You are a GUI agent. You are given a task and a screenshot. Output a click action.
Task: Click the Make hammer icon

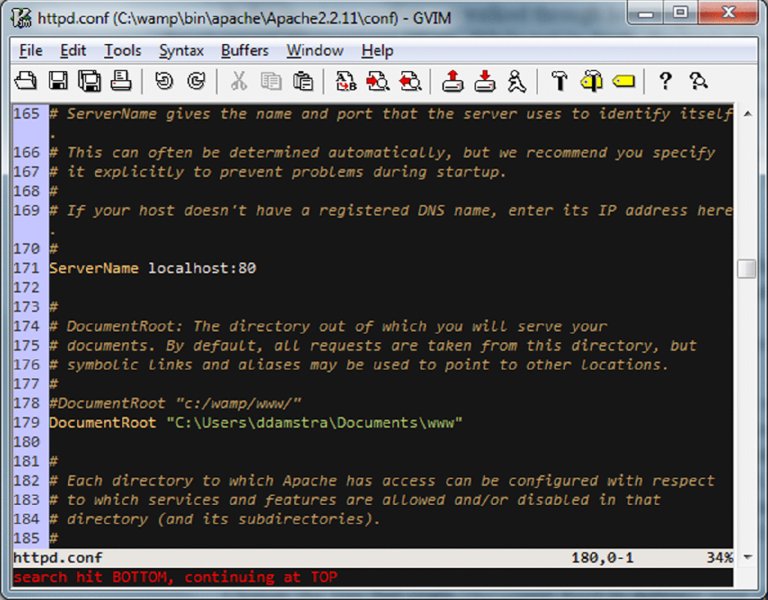click(x=559, y=81)
